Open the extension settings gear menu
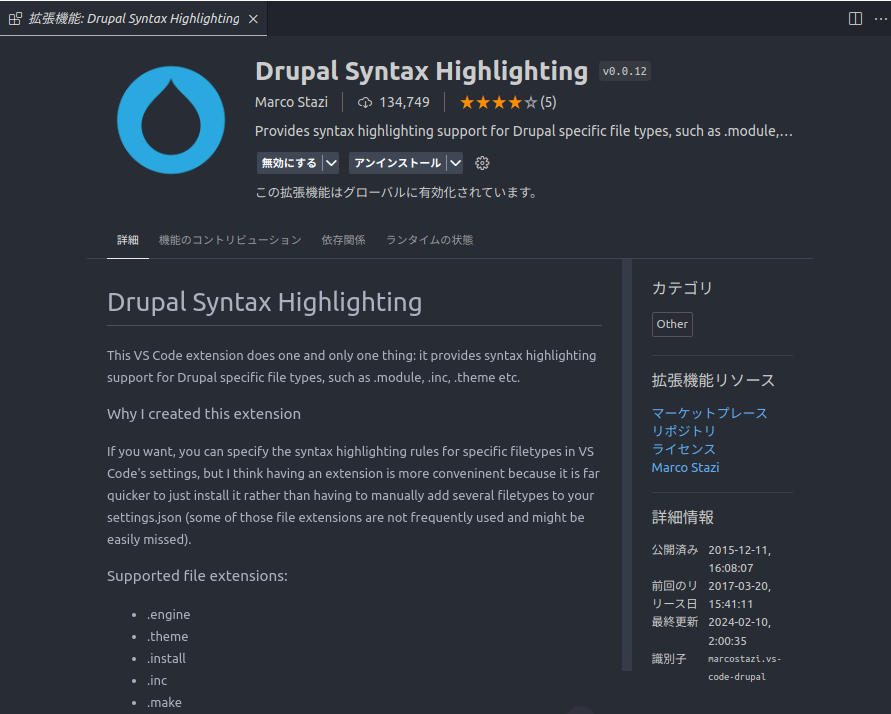The width and height of the screenshot is (891, 714). [482, 163]
